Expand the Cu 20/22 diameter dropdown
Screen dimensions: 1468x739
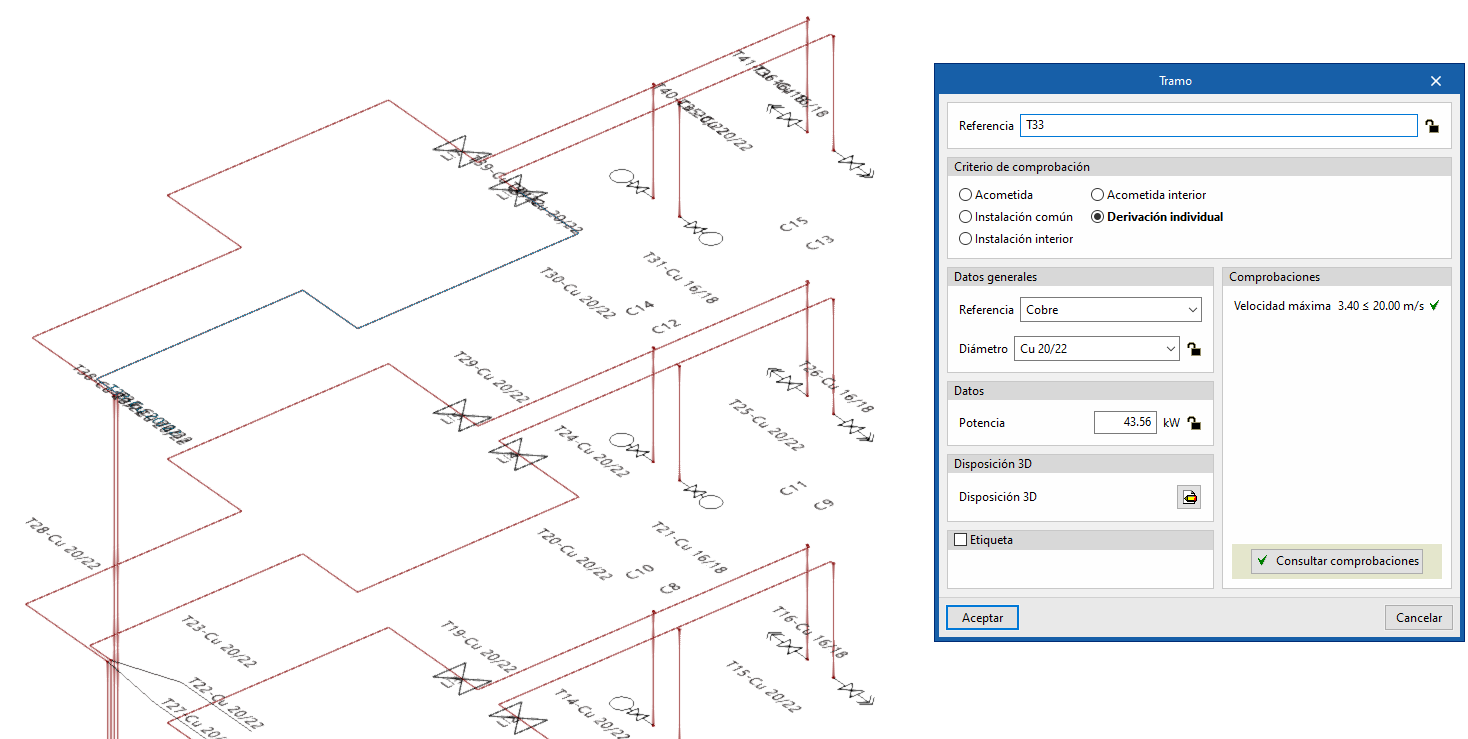(1097, 349)
